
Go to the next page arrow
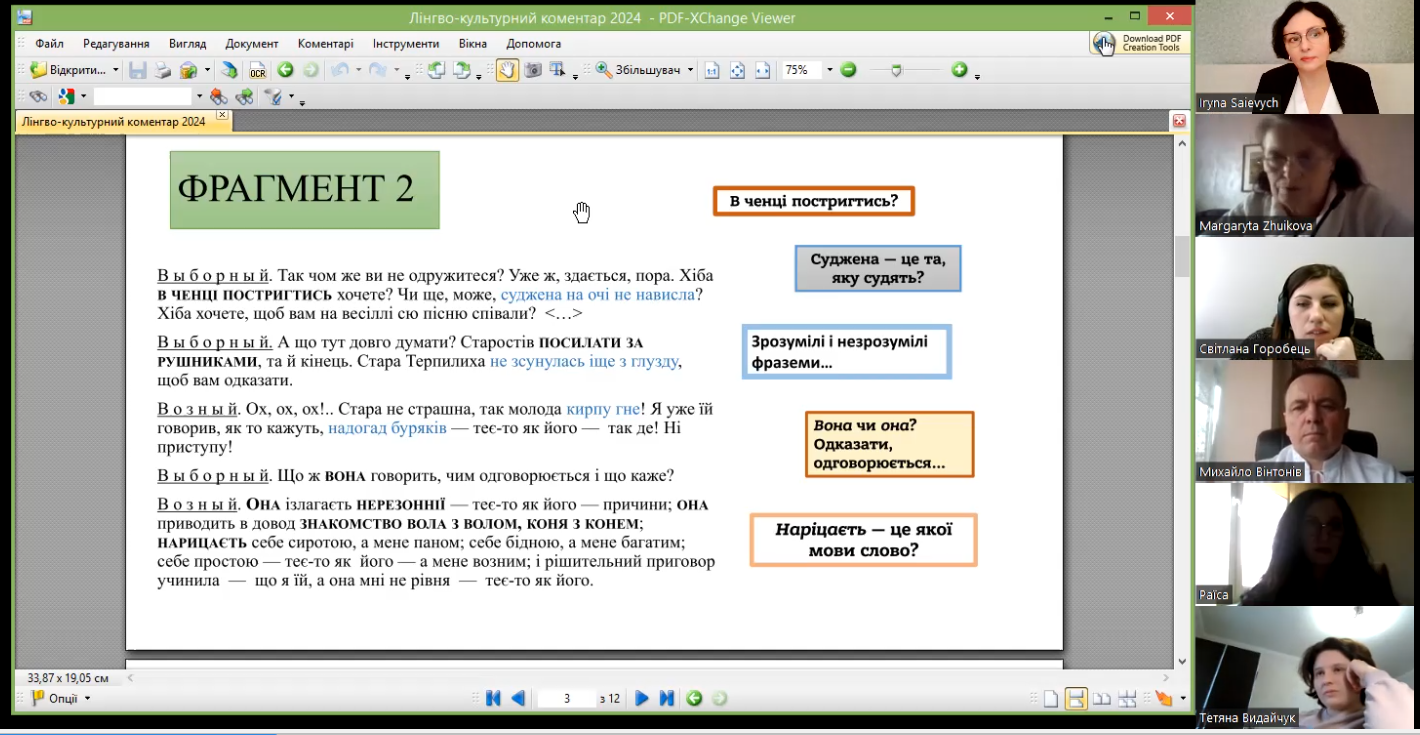642,698
